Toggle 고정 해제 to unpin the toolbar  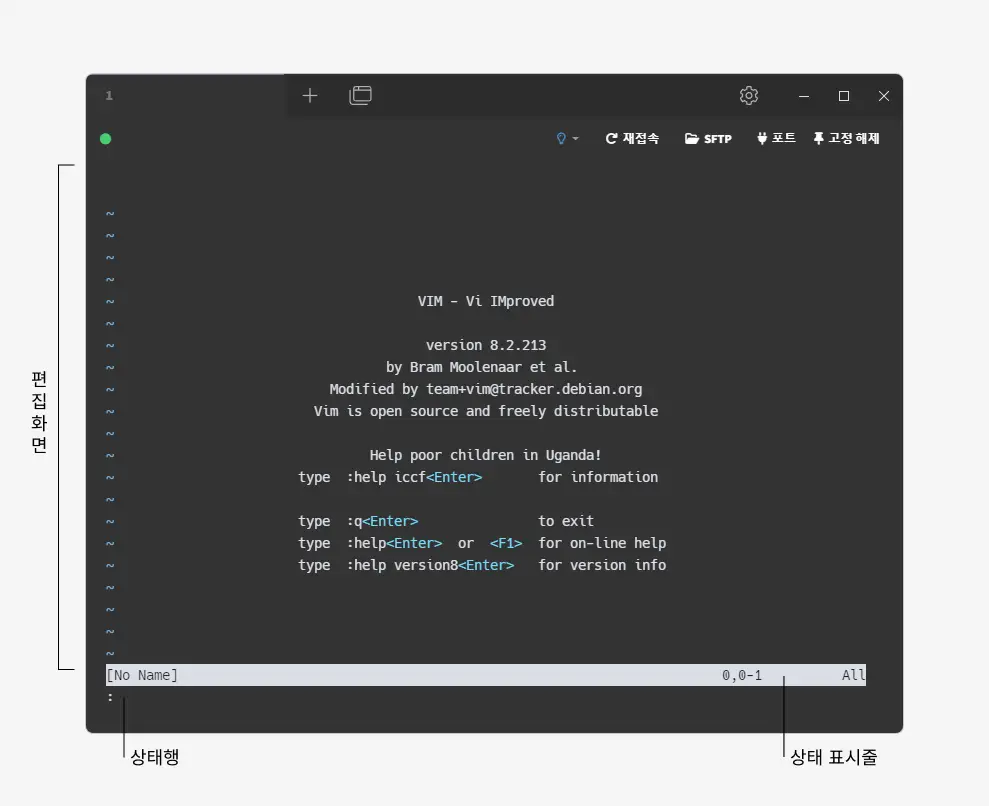tap(845, 138)
